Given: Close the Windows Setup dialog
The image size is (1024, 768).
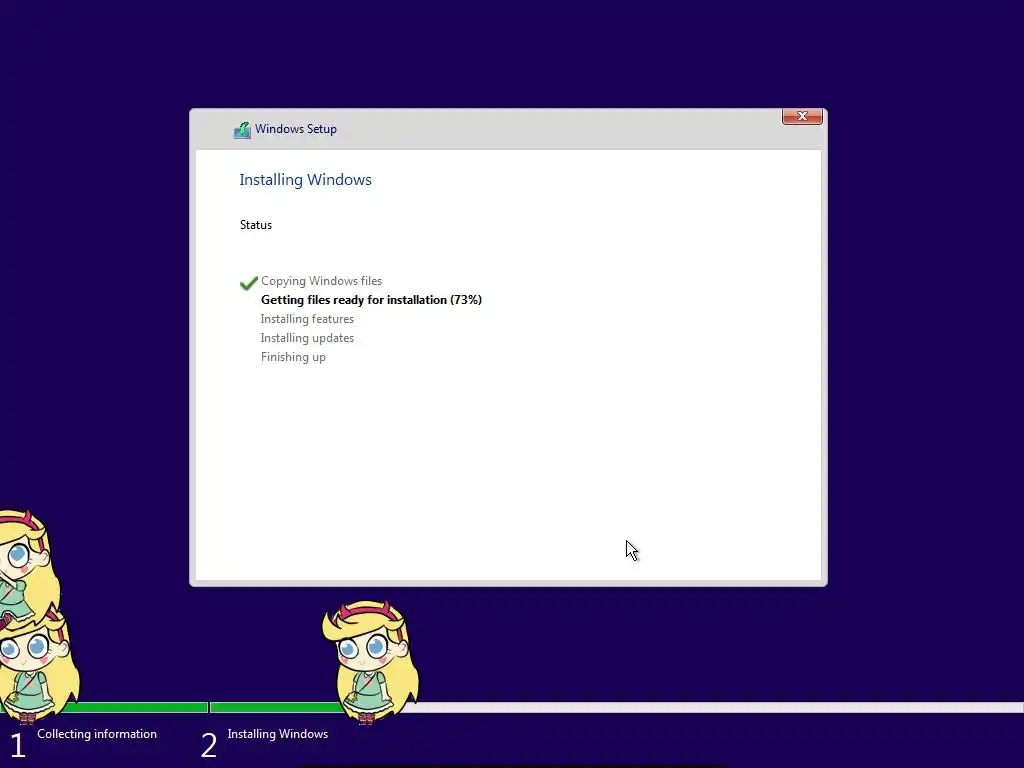Looking at the screenshot, I should click(802, 116).
